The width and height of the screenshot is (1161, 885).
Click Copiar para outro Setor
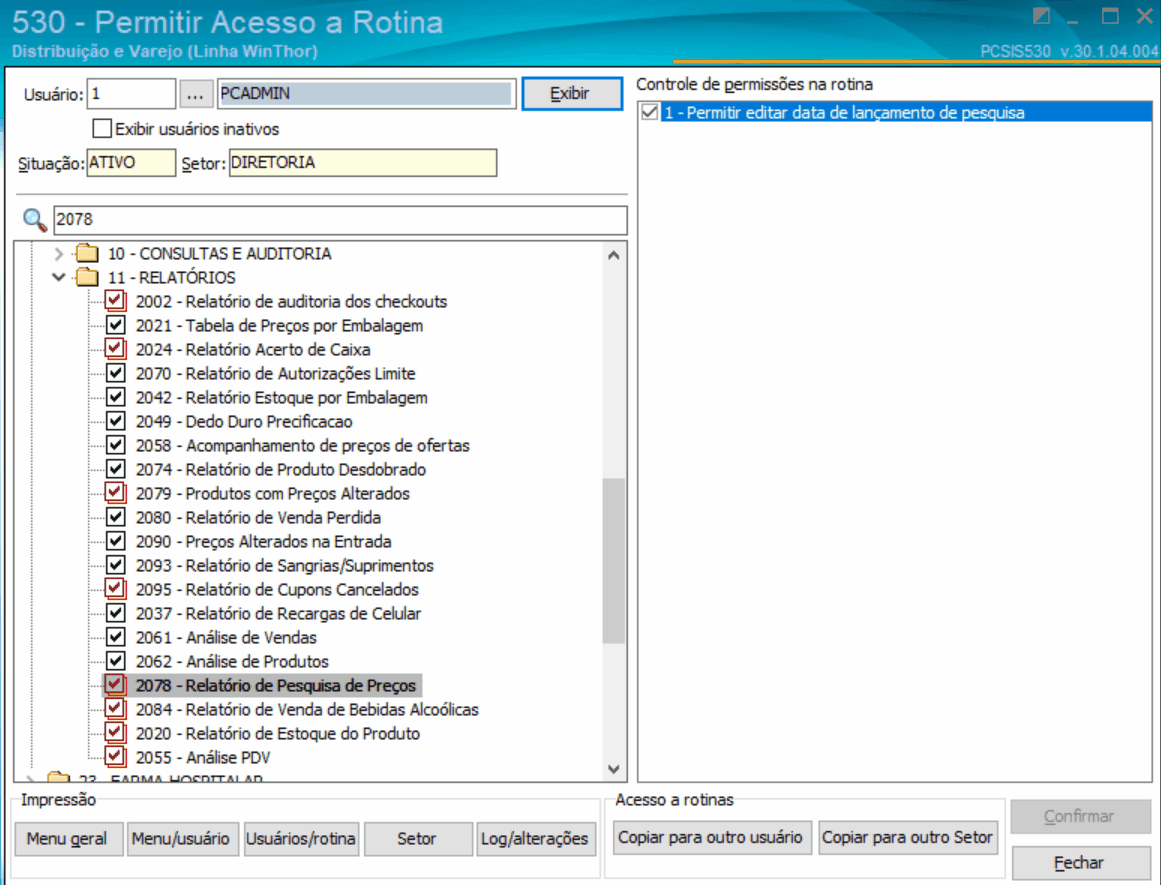[x=908, y=838]
